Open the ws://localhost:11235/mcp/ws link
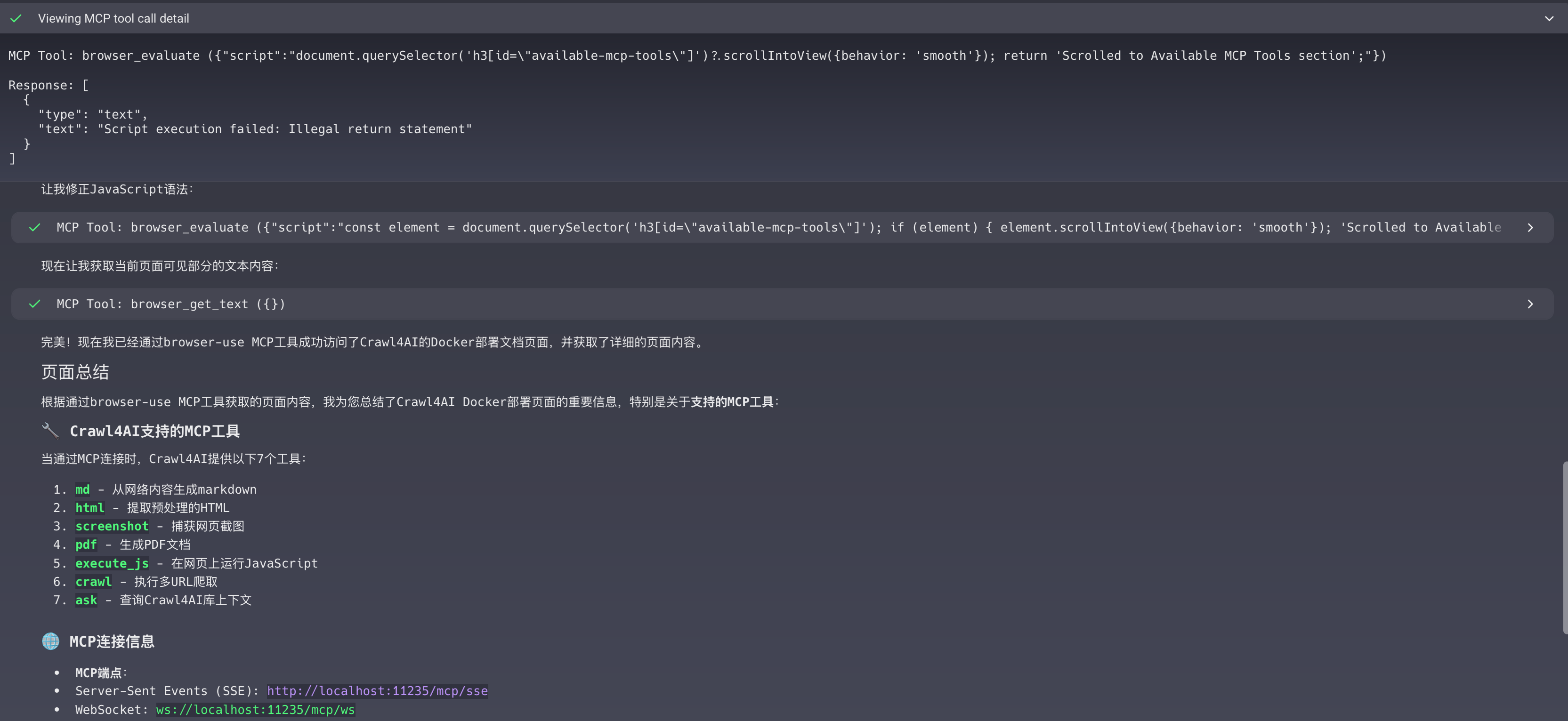The width and height of the screenshot is (1568, 721). point(256,710)
